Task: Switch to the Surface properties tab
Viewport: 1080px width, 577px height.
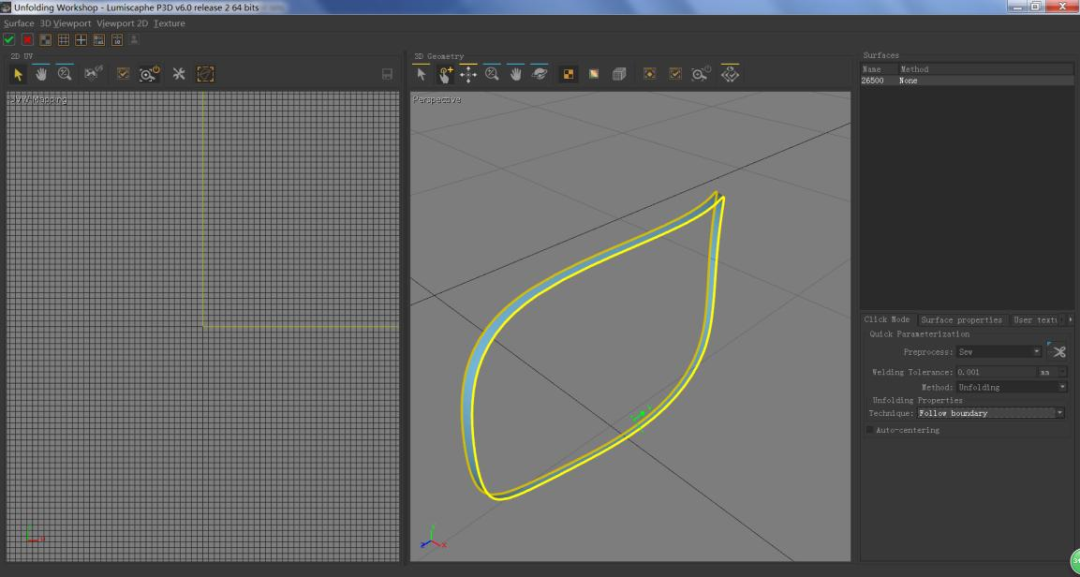Action: (x=961, y=320)
